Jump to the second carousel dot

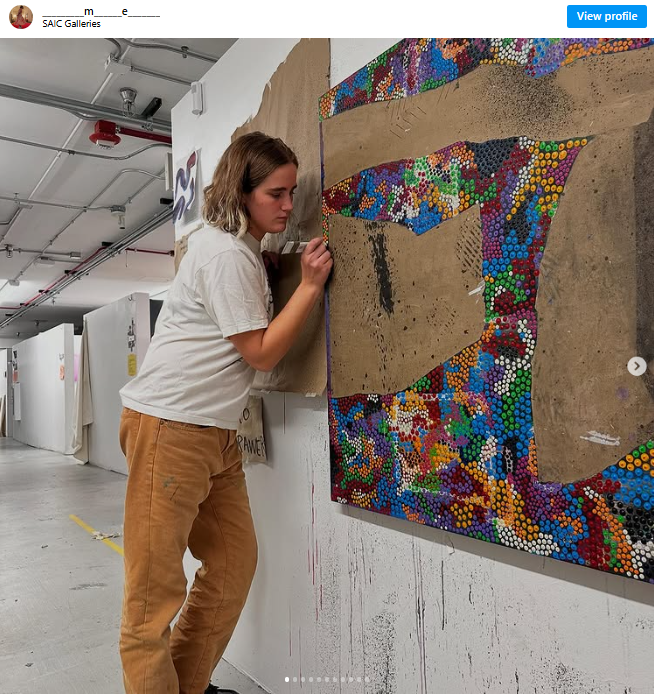click(295, 679)
